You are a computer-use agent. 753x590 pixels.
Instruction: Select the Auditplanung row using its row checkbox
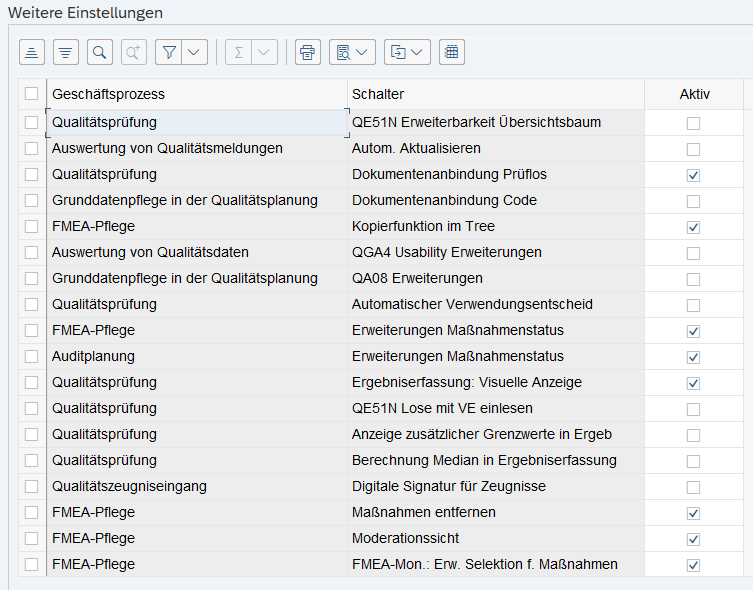(32, 357)
